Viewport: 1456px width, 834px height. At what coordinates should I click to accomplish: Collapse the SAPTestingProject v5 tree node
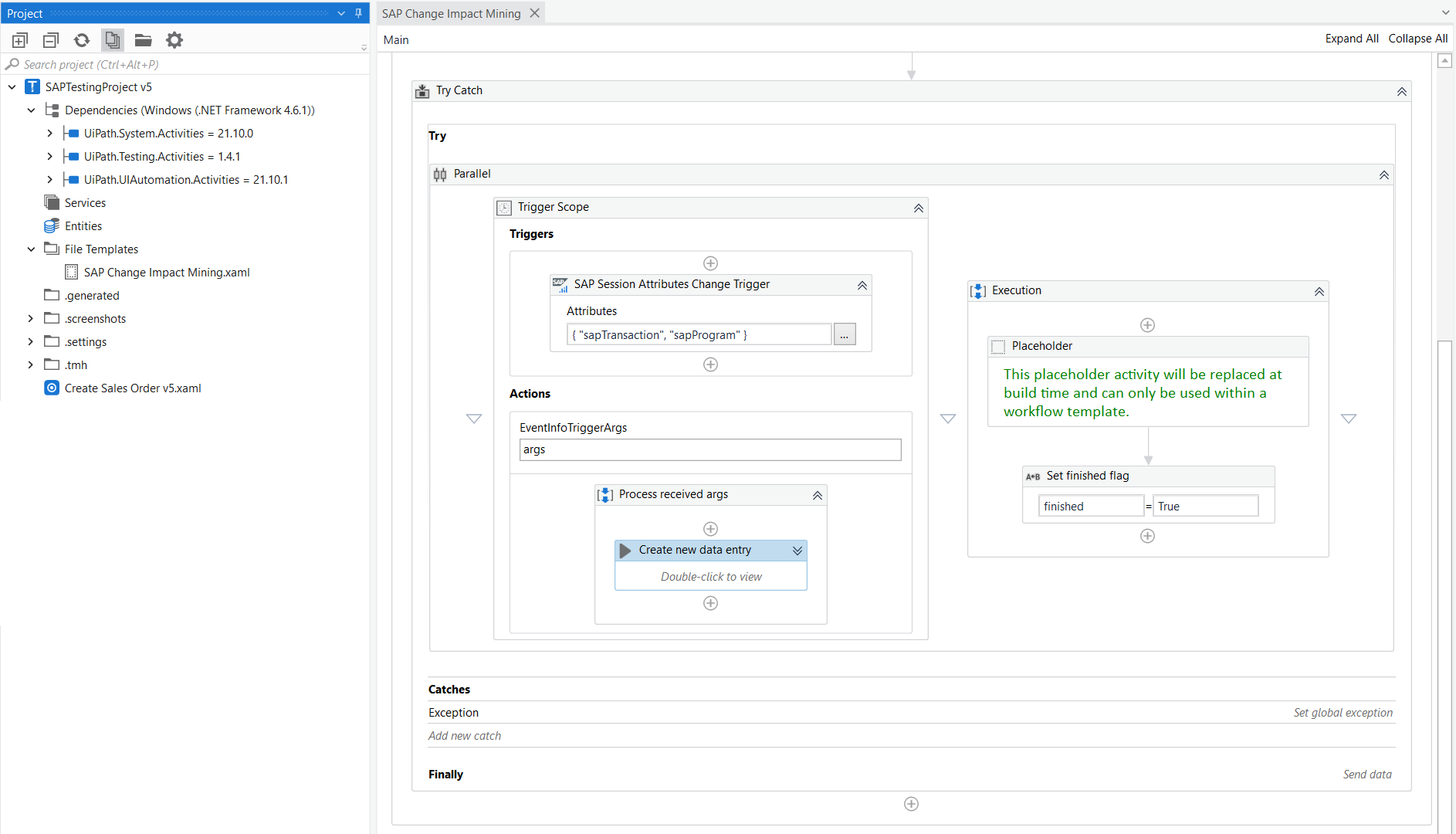coord(12,87)
